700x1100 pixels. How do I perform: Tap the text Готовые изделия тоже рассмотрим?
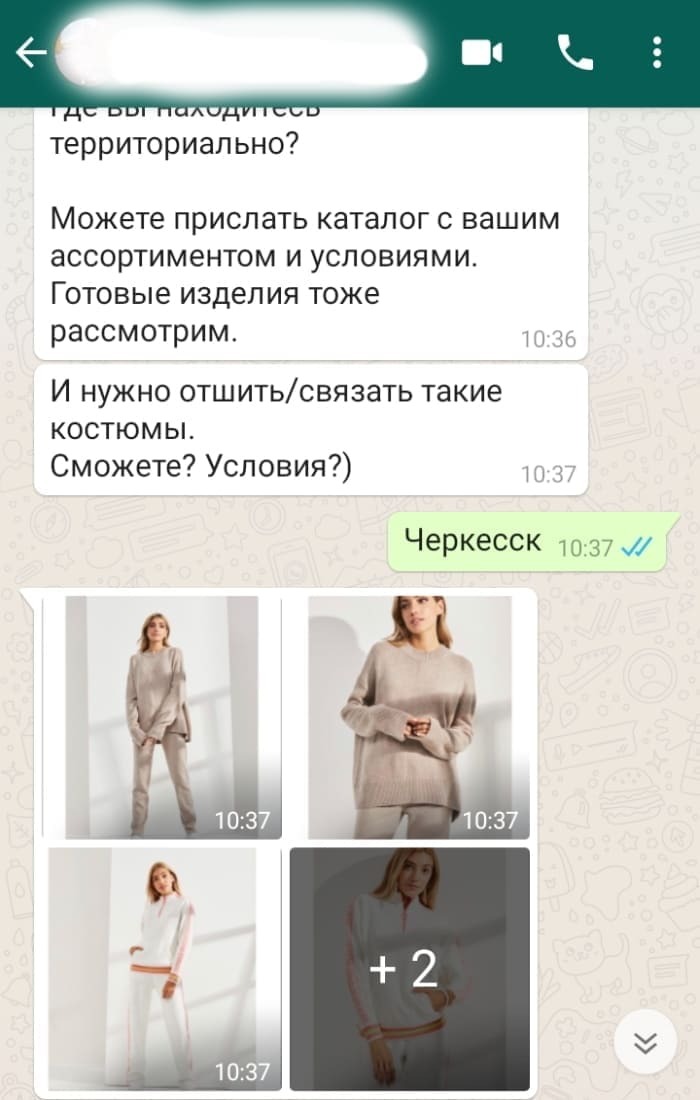tap(215, 312)
